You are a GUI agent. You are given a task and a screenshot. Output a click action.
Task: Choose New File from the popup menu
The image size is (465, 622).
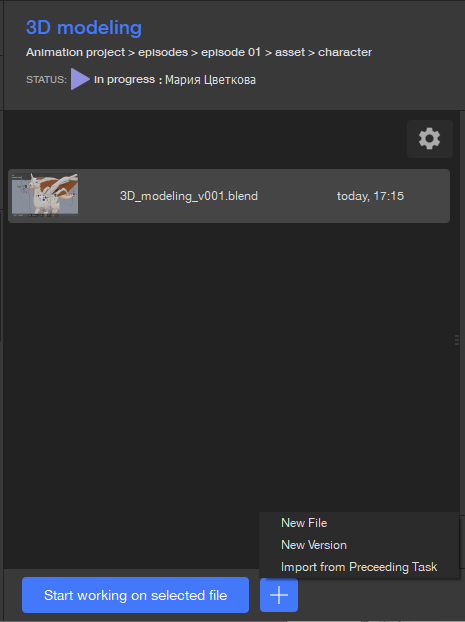point(304,523)
